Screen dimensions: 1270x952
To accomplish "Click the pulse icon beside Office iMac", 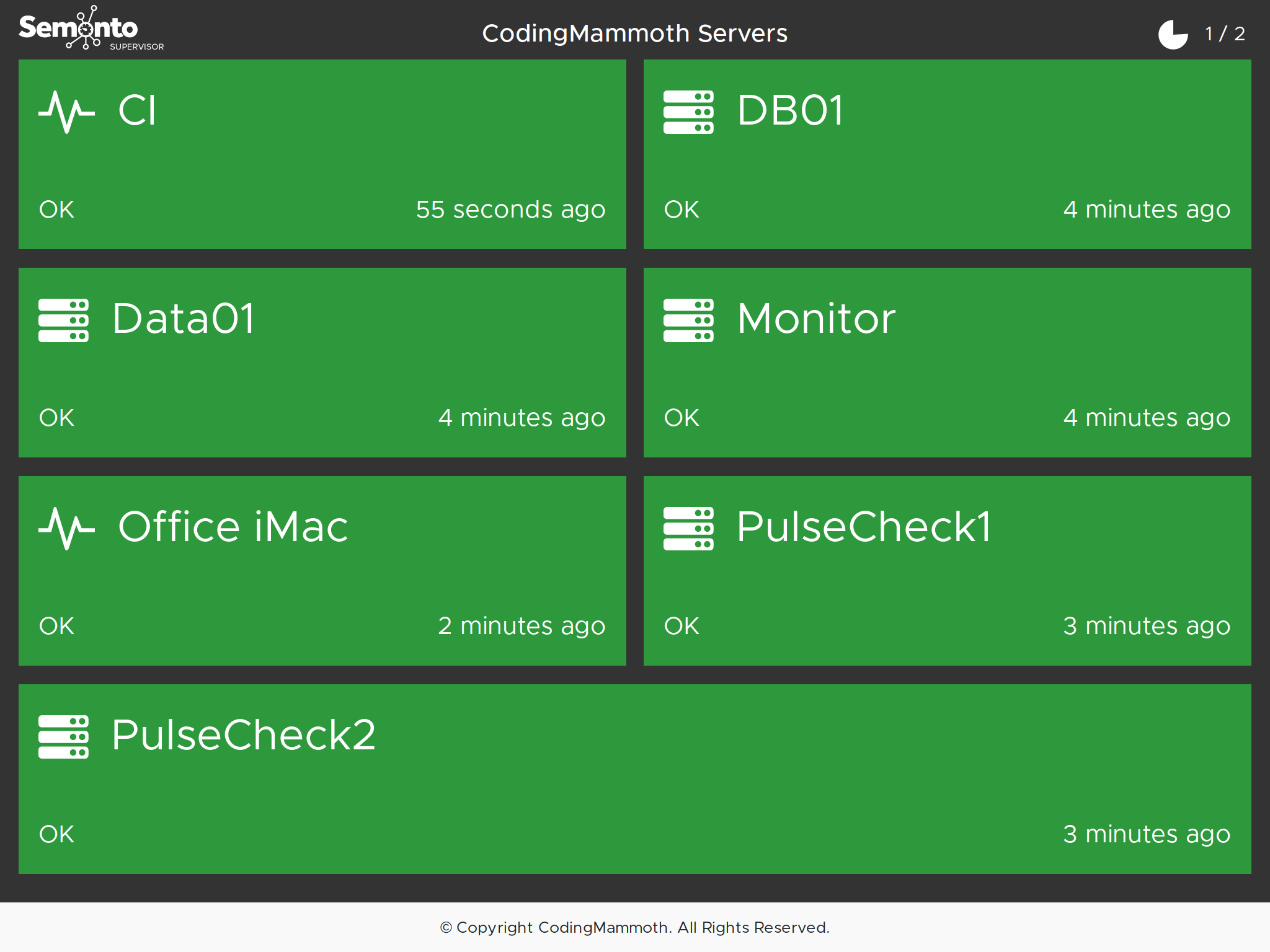I will click(66, 529).
